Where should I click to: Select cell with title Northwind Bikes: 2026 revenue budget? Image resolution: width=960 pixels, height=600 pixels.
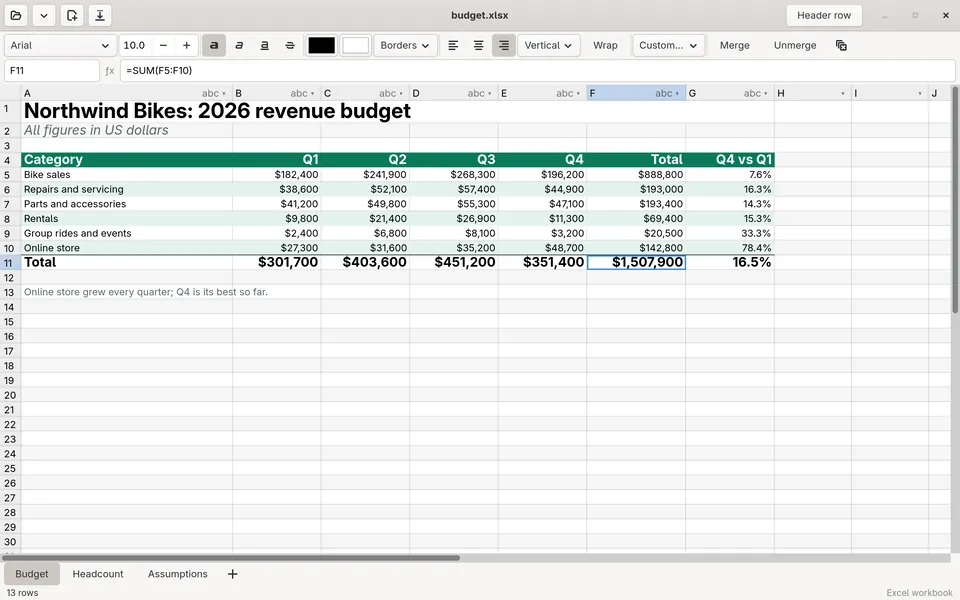pyautogui.click(x=217, y=111)
